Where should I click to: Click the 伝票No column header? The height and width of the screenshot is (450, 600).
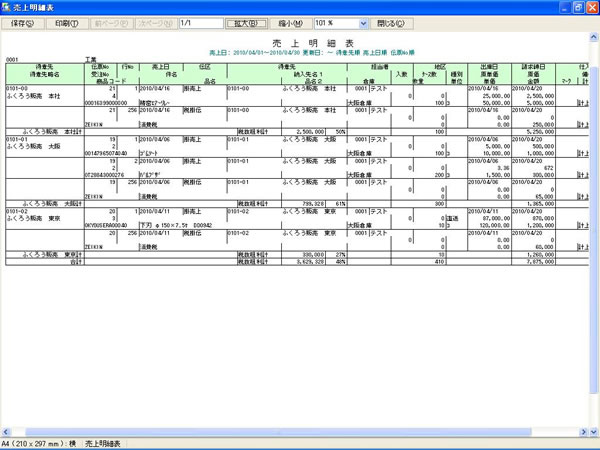coord(100,67)
